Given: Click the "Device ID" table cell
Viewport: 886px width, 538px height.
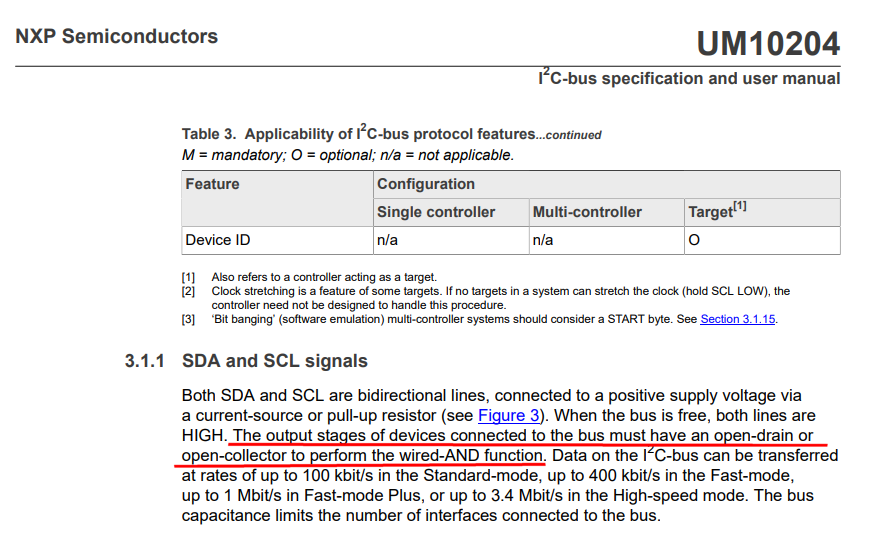Looking at the screenshot, I should point(218,240).
